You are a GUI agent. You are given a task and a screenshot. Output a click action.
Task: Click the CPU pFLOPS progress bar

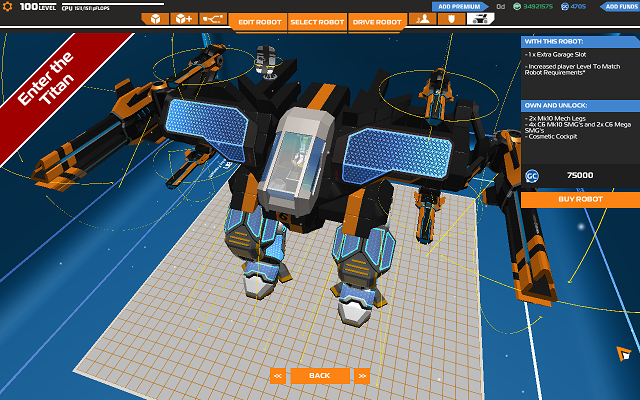(x=113, y=4)
